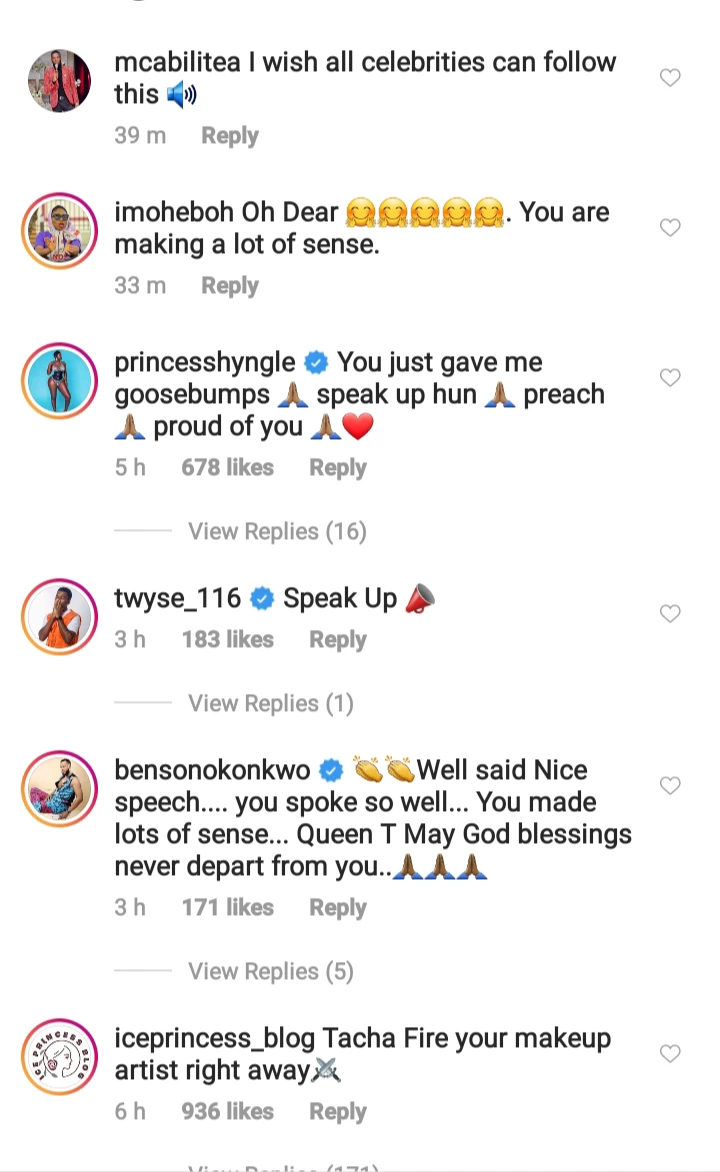Like bensonokonkwo's comment
The width and height of the screenshot is (720, 1172).
pyautogui.click(x=670, y=786)
